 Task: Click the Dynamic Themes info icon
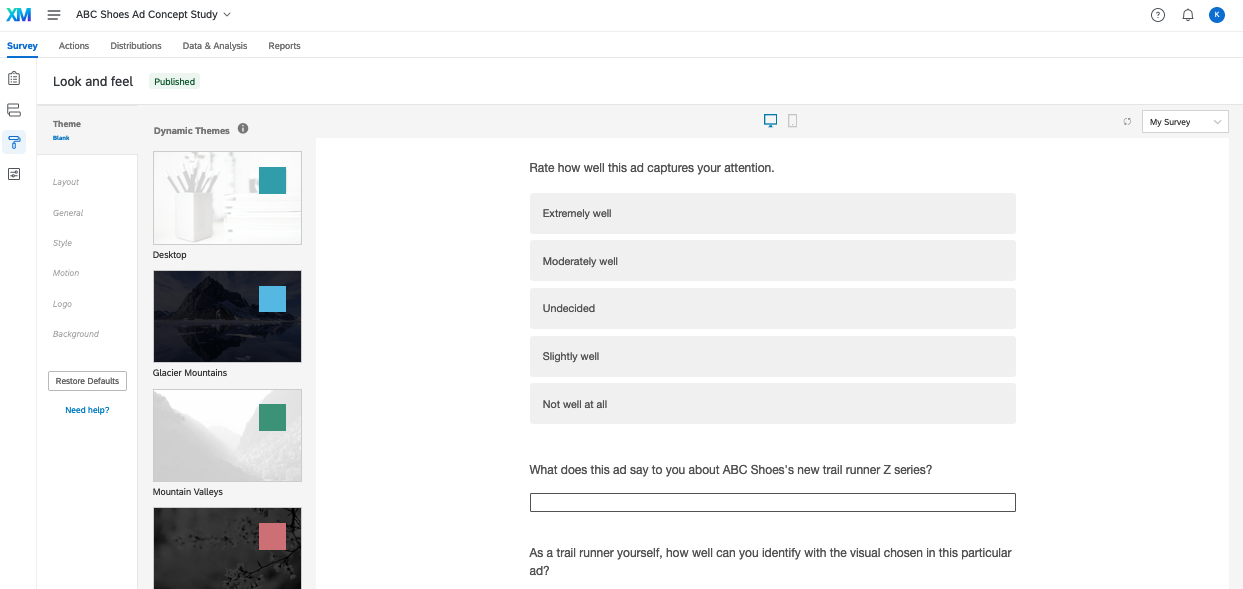[x=243, y=129]
